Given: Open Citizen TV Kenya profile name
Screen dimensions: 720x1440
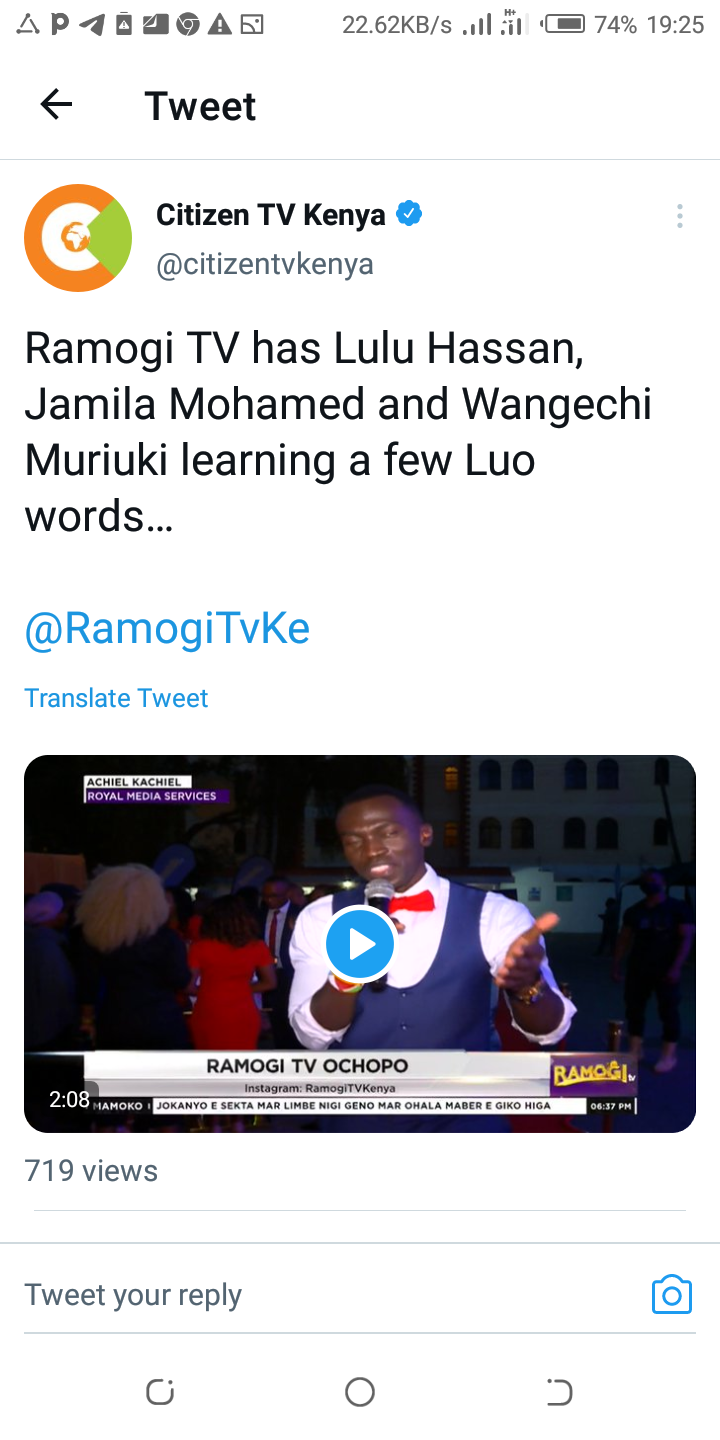Looking at the screenshot, I should 271,215.
